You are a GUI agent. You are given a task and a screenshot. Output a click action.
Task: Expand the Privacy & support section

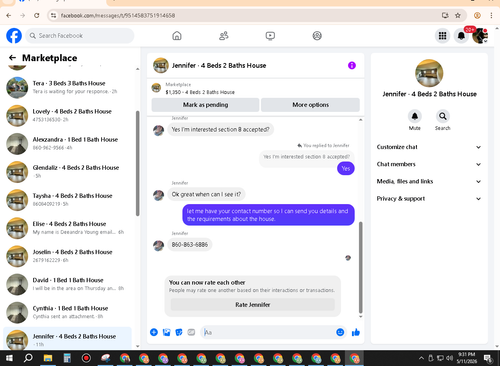pyautogui.click(x=429, y=199)
